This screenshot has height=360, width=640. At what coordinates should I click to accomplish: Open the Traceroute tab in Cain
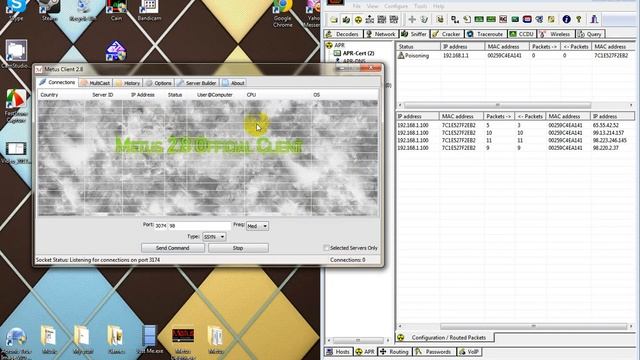(485, 34)
